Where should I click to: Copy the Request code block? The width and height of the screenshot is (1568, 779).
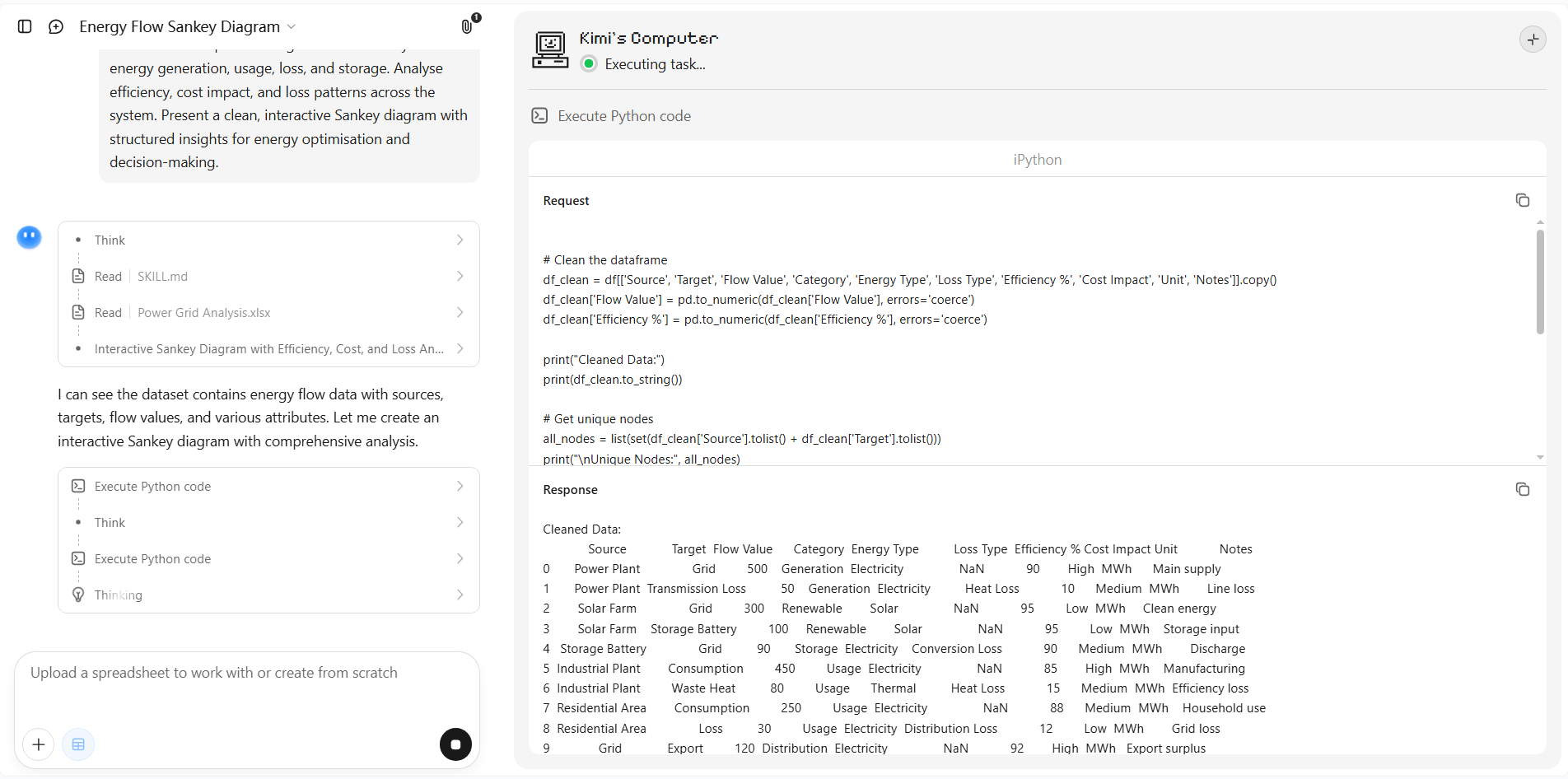click(x=1522, y=200)
